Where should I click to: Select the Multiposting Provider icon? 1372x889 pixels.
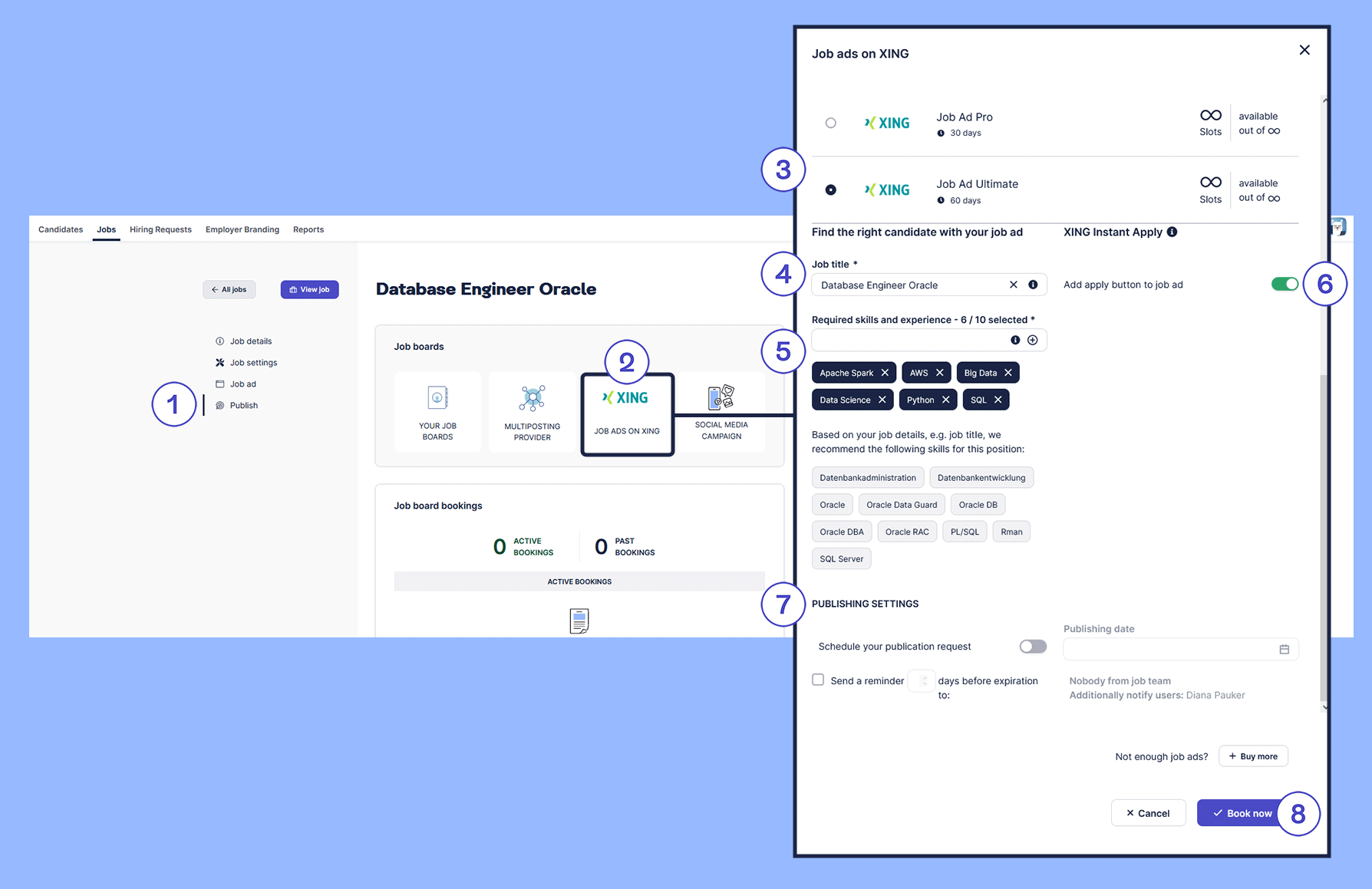click(x=532, y=399)
